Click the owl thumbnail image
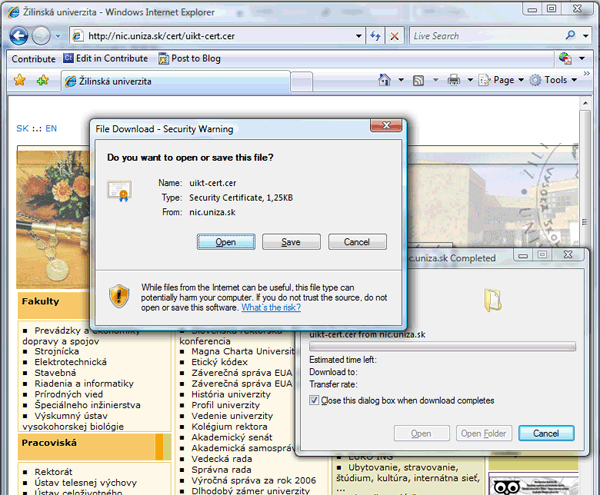The image size is (600, 495). click(533, 484)
